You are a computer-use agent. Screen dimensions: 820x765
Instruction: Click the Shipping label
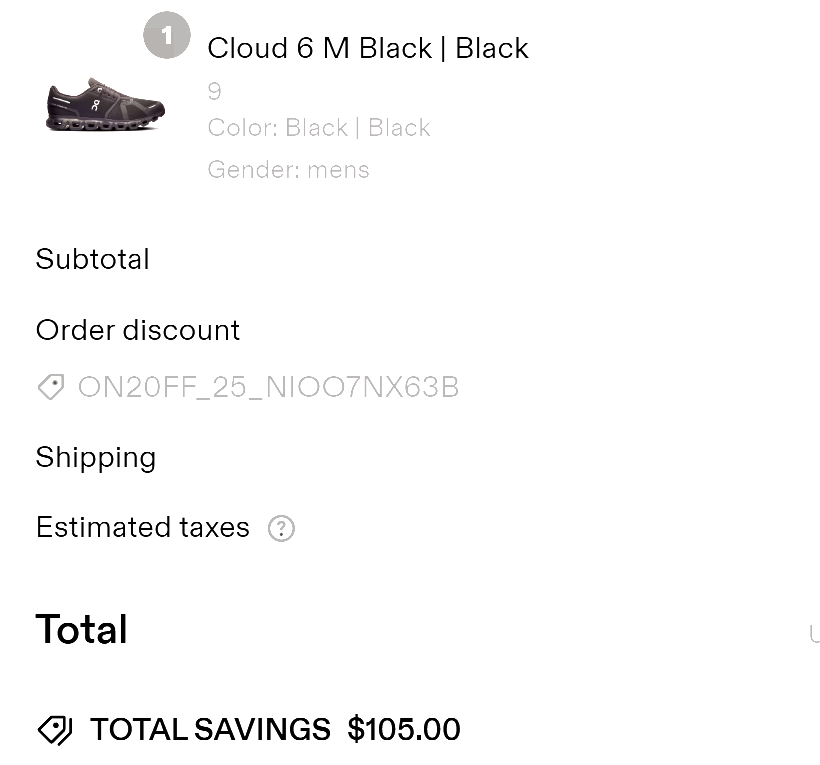96,458
